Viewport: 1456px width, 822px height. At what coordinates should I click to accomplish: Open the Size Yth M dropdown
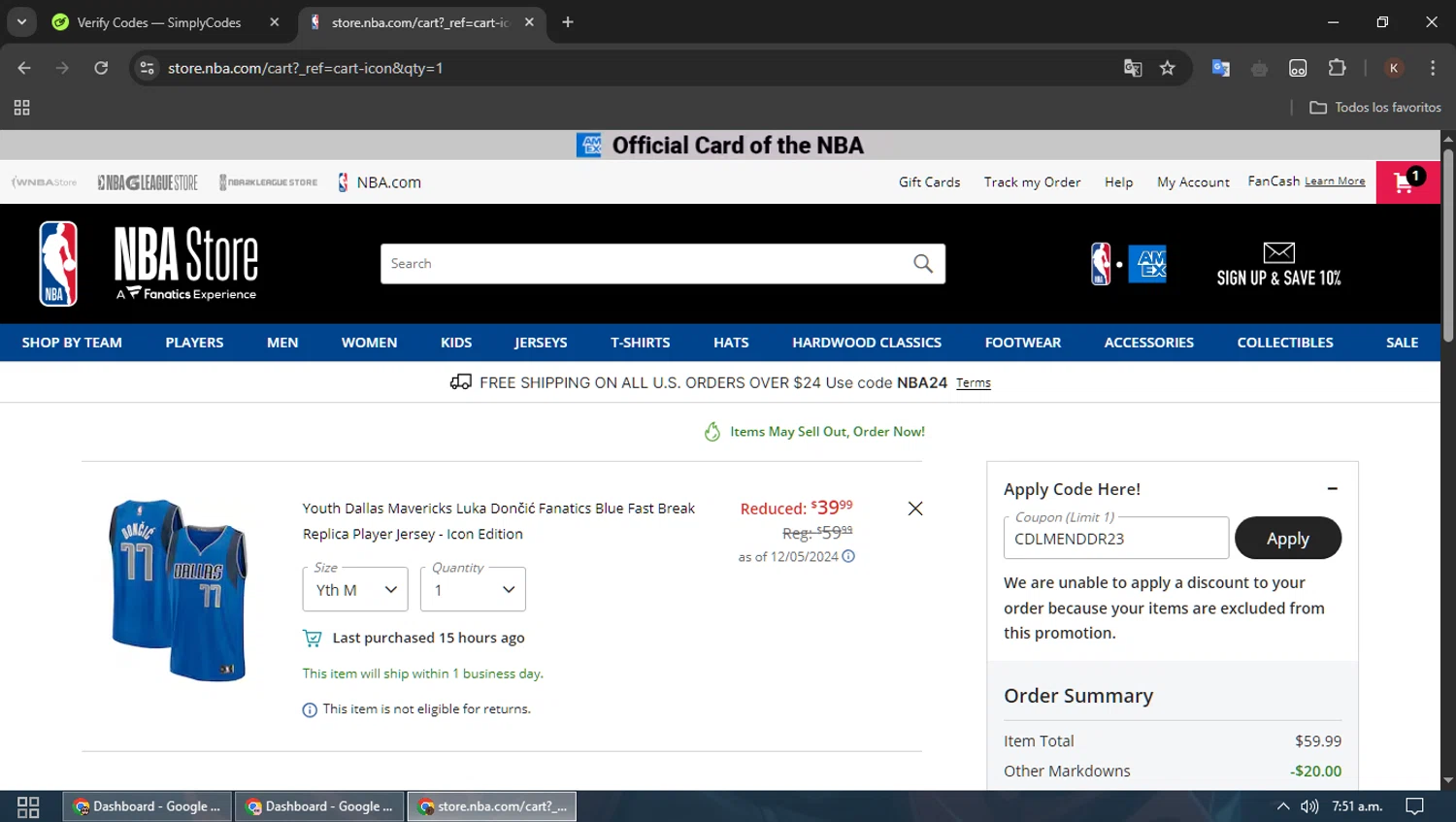(355, 589)
